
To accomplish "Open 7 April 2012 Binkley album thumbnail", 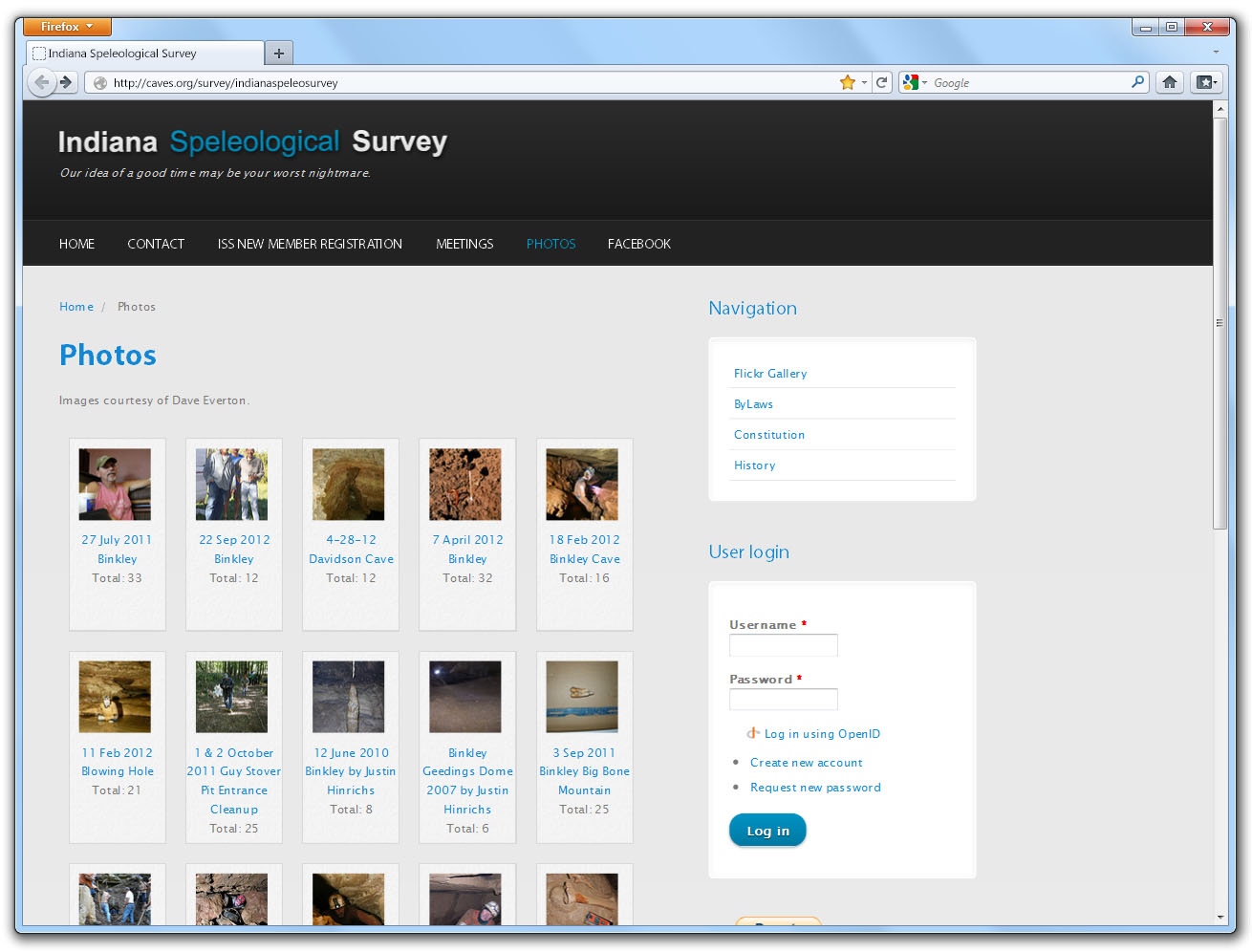I will 464,485.
